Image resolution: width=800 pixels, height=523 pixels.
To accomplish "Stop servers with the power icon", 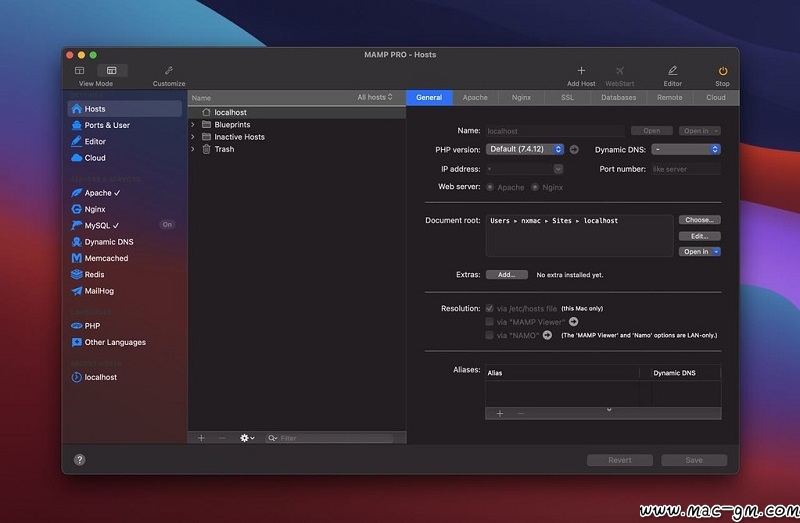I will [x=722, y=70].
